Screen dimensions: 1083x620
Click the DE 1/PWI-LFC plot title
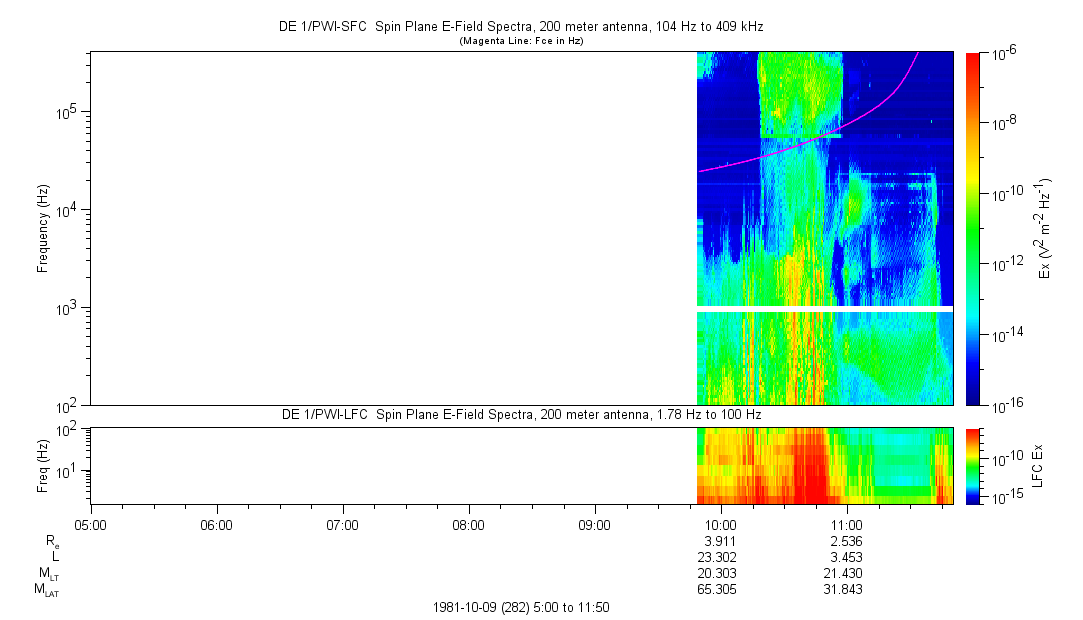520,414
